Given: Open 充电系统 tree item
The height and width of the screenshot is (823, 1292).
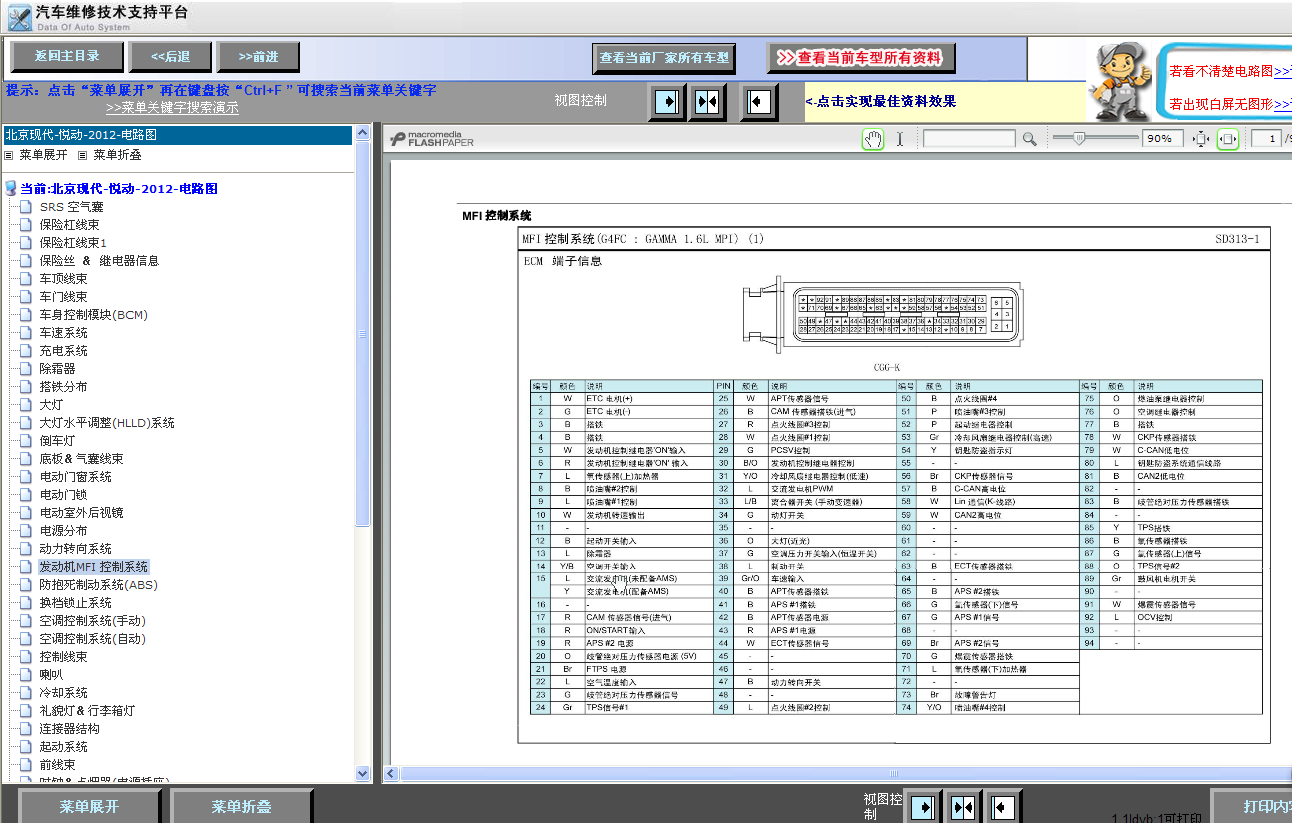Looking at the screenshot, I should click(63, 351).
